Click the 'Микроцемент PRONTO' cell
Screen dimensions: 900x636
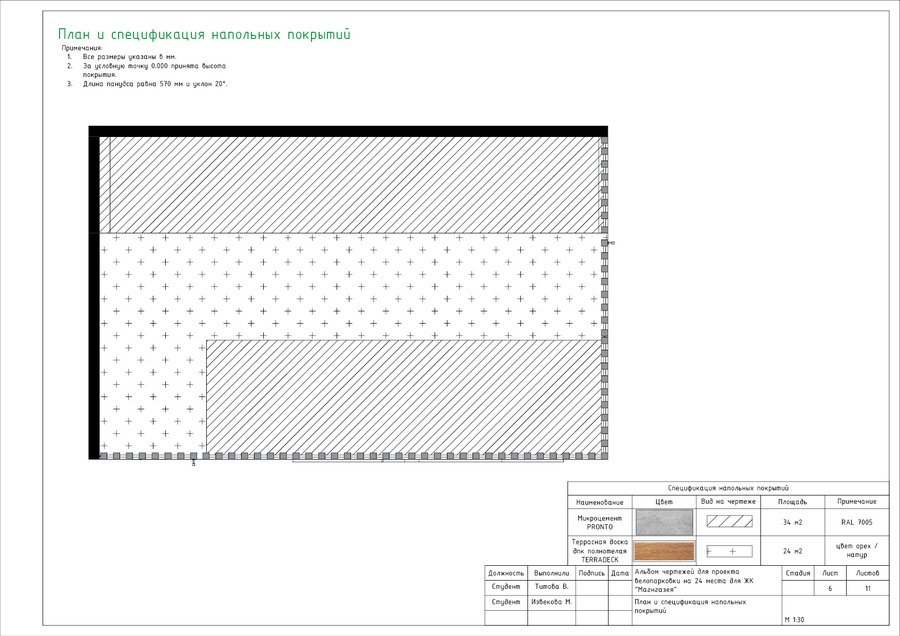600,522
